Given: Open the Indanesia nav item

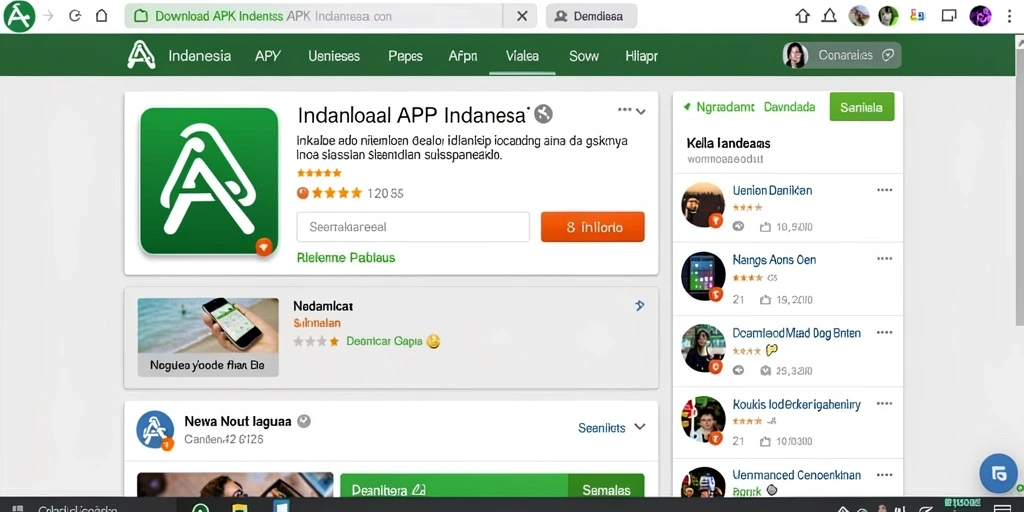Looking at the screenshot, I should point(199,56).
